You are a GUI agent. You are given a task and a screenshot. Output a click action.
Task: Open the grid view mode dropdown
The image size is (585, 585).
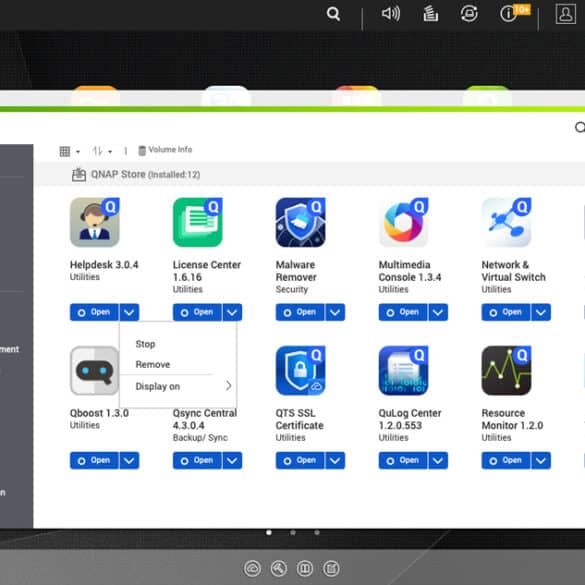tap(70, 151)
